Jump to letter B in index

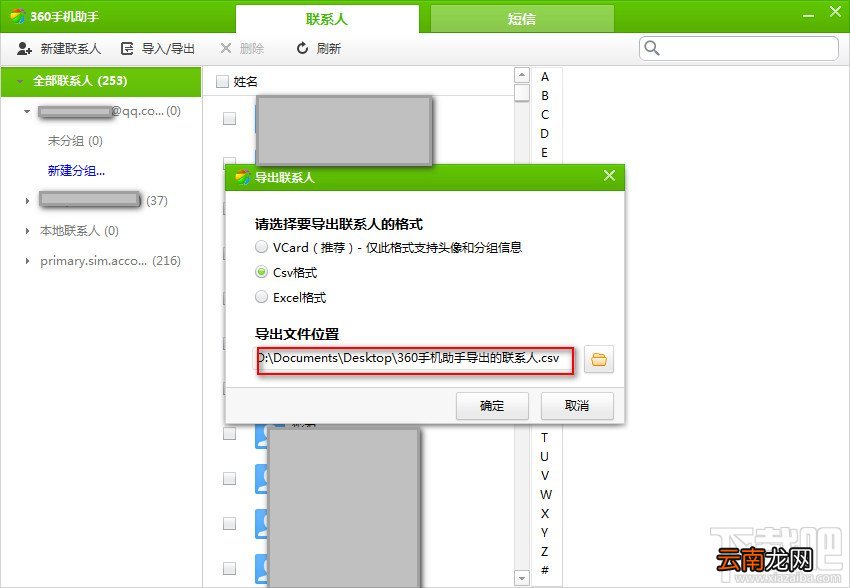click(x=545, y=95)
